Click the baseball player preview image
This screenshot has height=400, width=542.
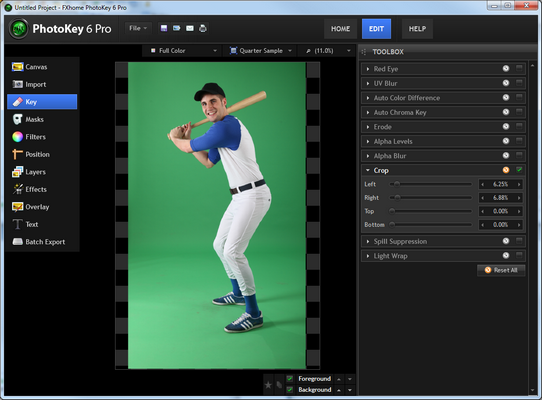pyautogui.click(x=217, y=215)
